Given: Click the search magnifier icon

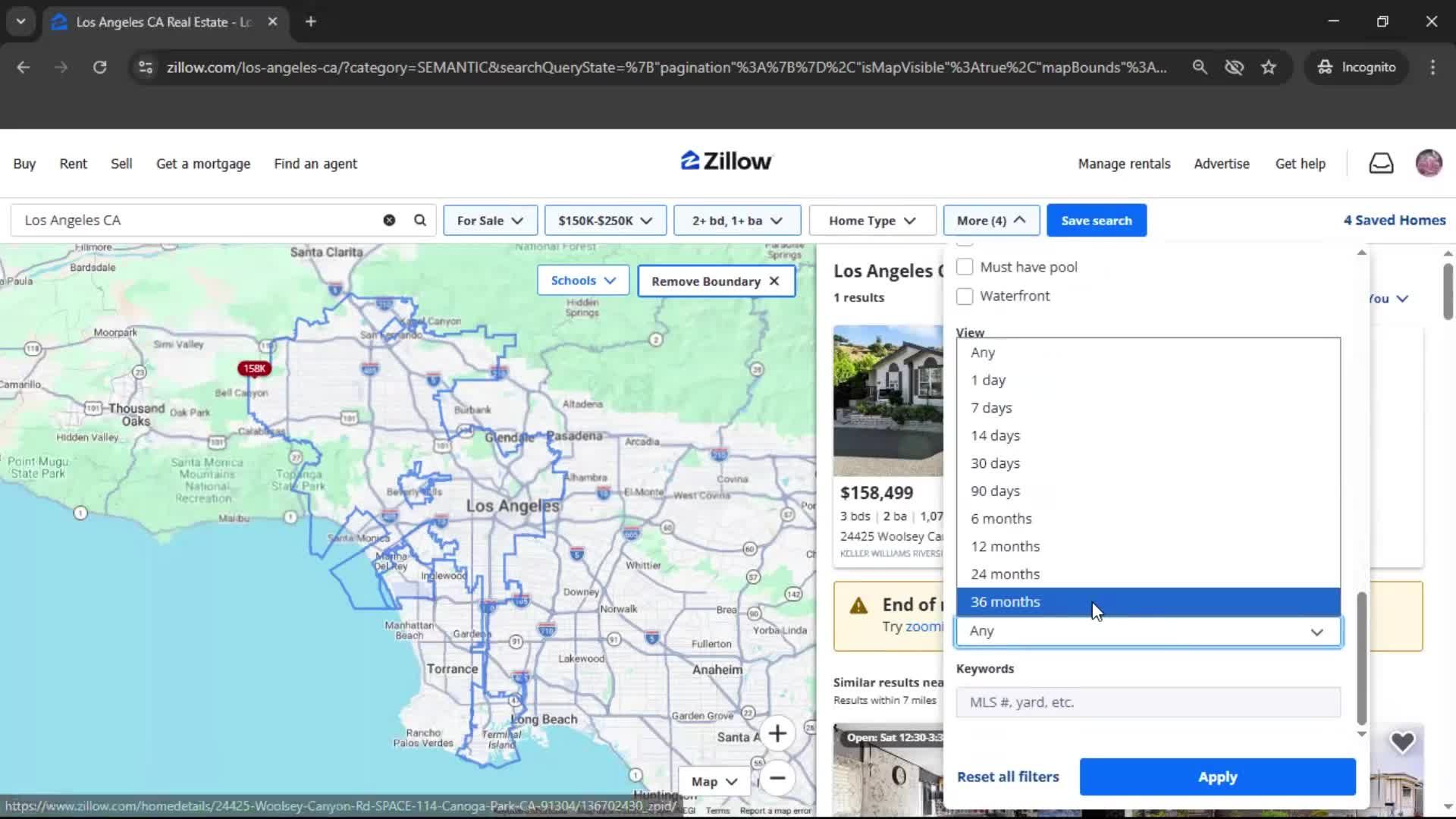Looking at the screenshot, I should [419, 220].
